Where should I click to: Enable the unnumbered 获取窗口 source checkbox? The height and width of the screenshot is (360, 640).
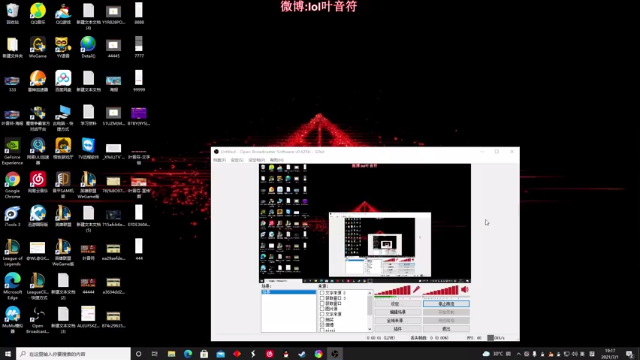click(x=322, y=304)
